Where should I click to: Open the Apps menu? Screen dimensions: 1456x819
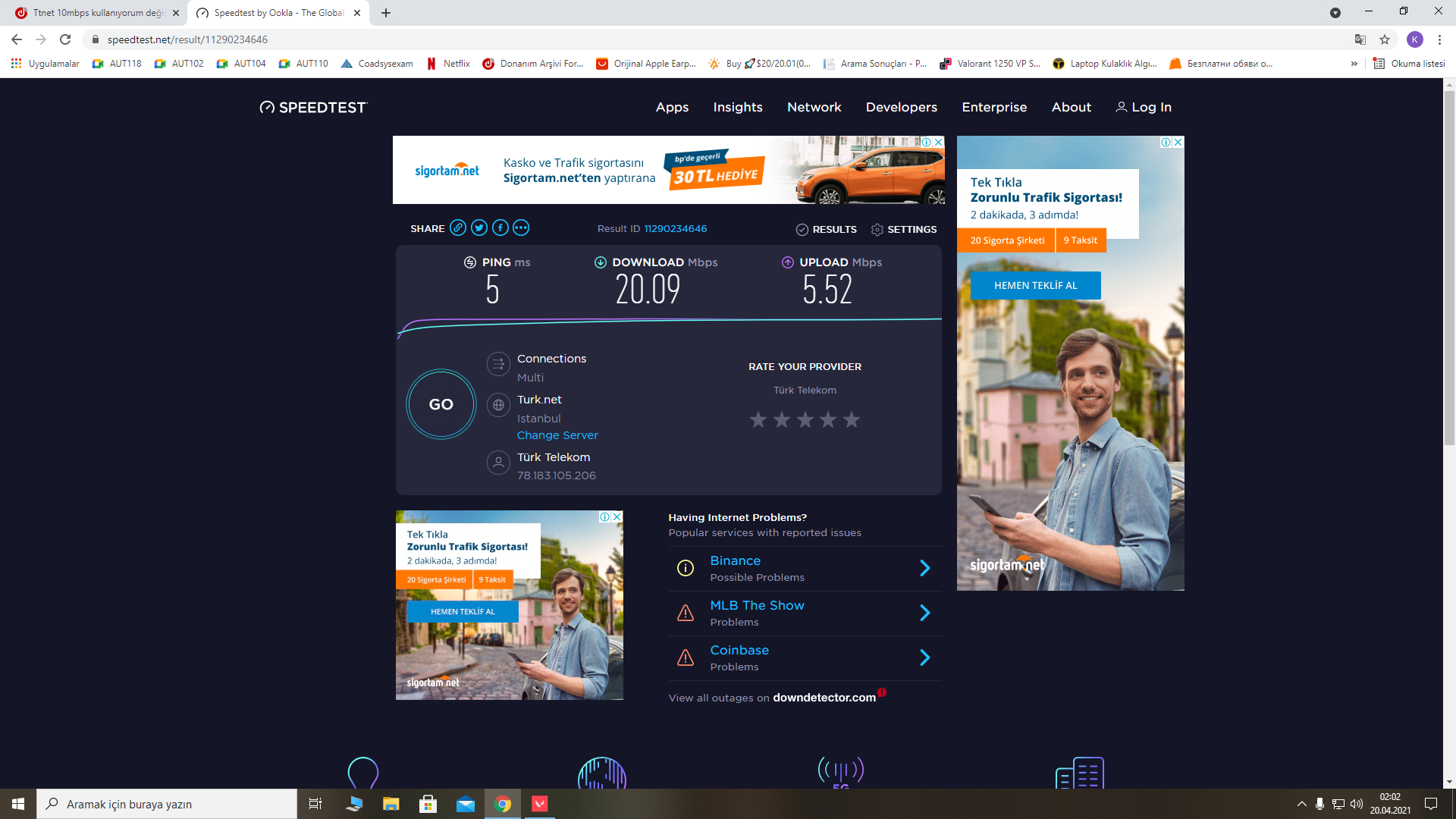pos(672,107)
